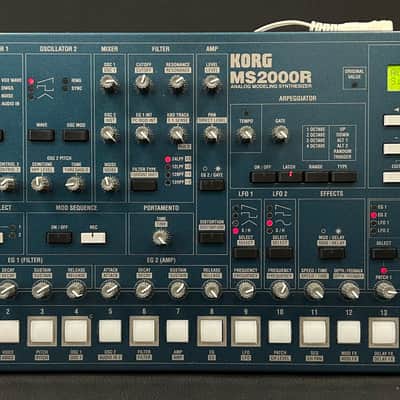Select step button 7 Amp
The image size is (400, 400).
coord(178,331)
